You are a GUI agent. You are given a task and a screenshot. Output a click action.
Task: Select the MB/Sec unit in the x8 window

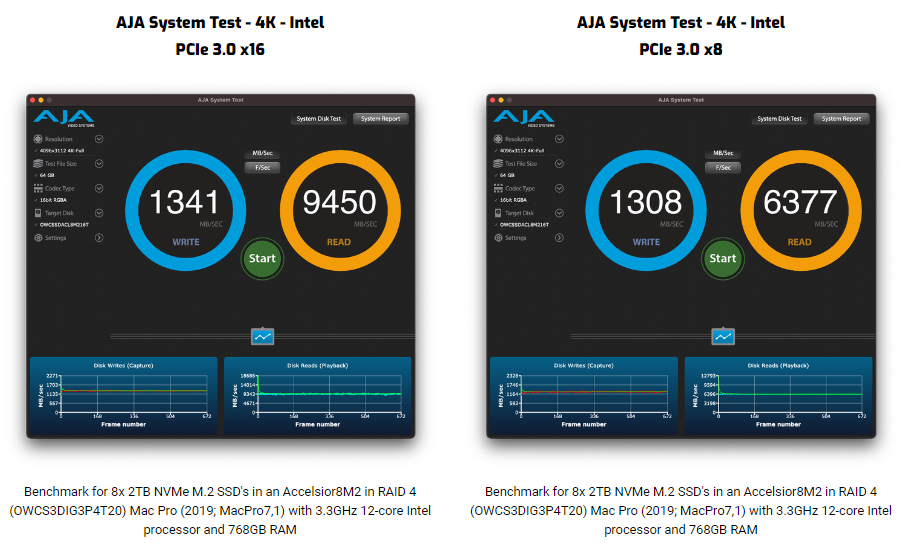point(723,154)
